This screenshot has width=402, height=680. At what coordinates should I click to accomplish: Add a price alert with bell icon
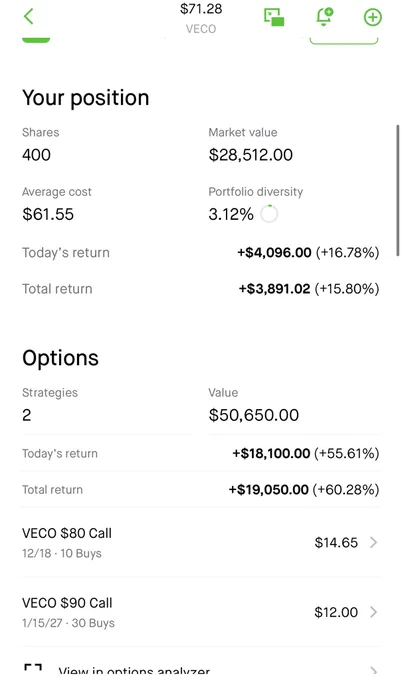[x=324, y=17]
